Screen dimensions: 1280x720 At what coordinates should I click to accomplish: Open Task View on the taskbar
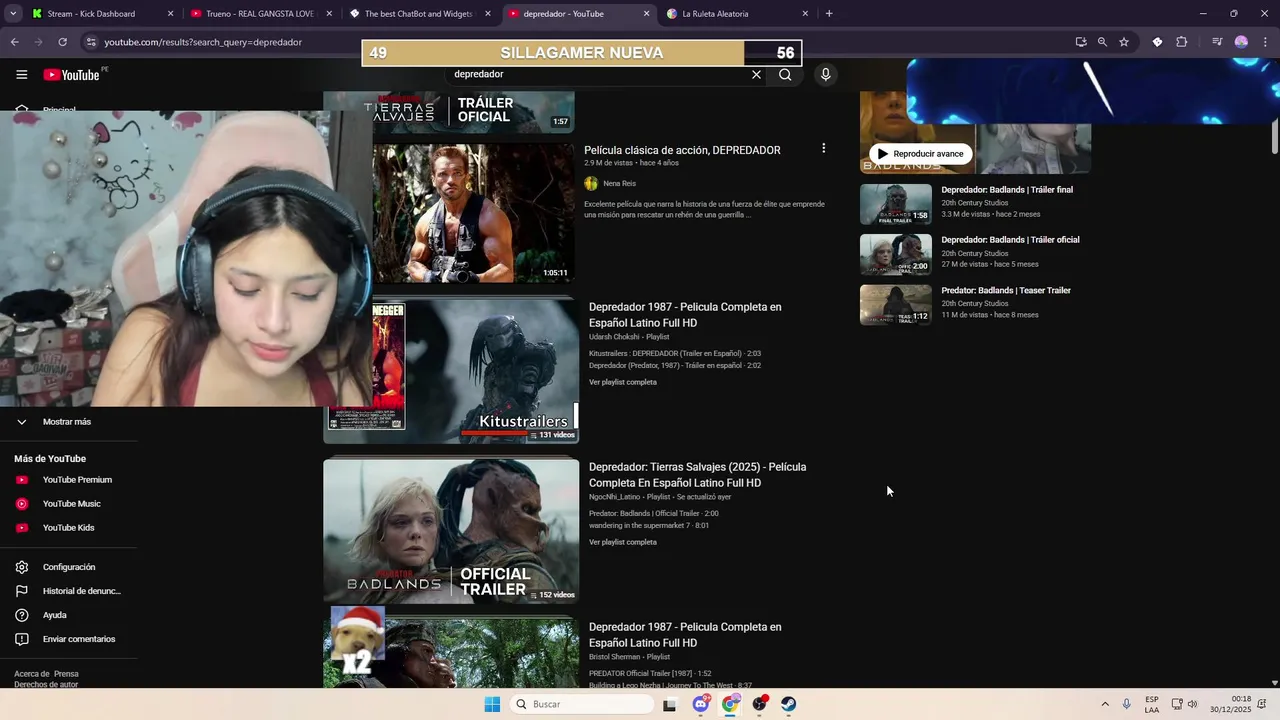point(670,704)
